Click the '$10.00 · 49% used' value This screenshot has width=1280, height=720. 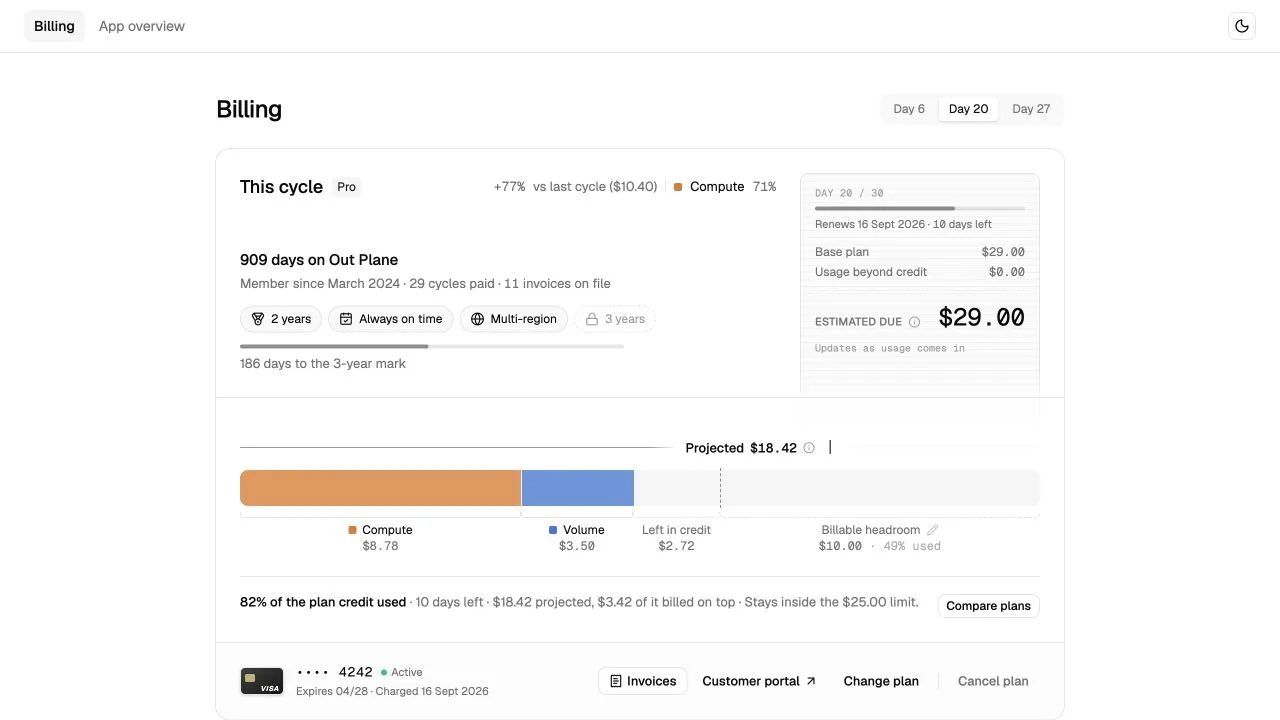[880, 546]
